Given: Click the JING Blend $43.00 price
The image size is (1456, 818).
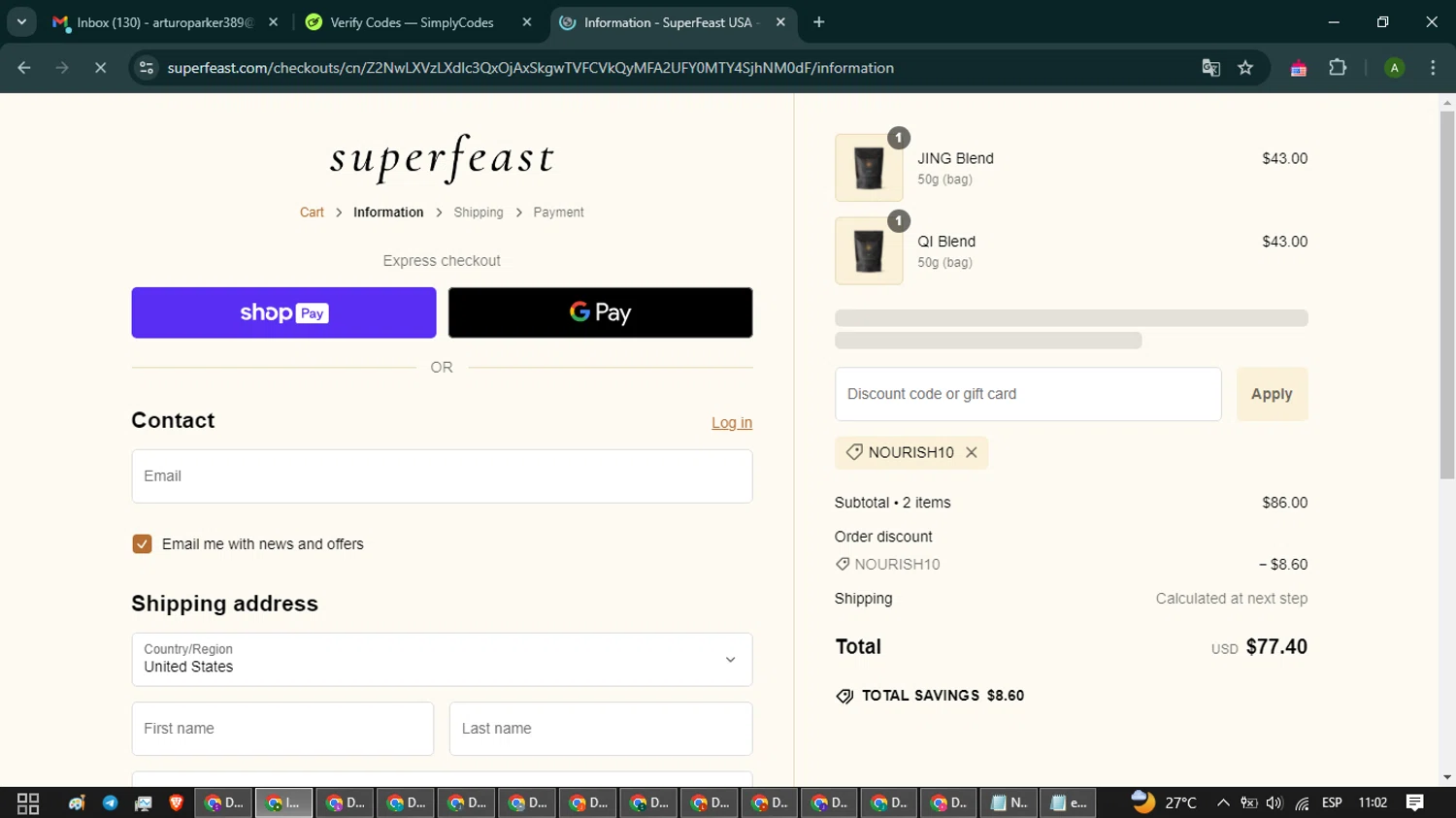Looking at the screenshot, I should coord(1284,158).
